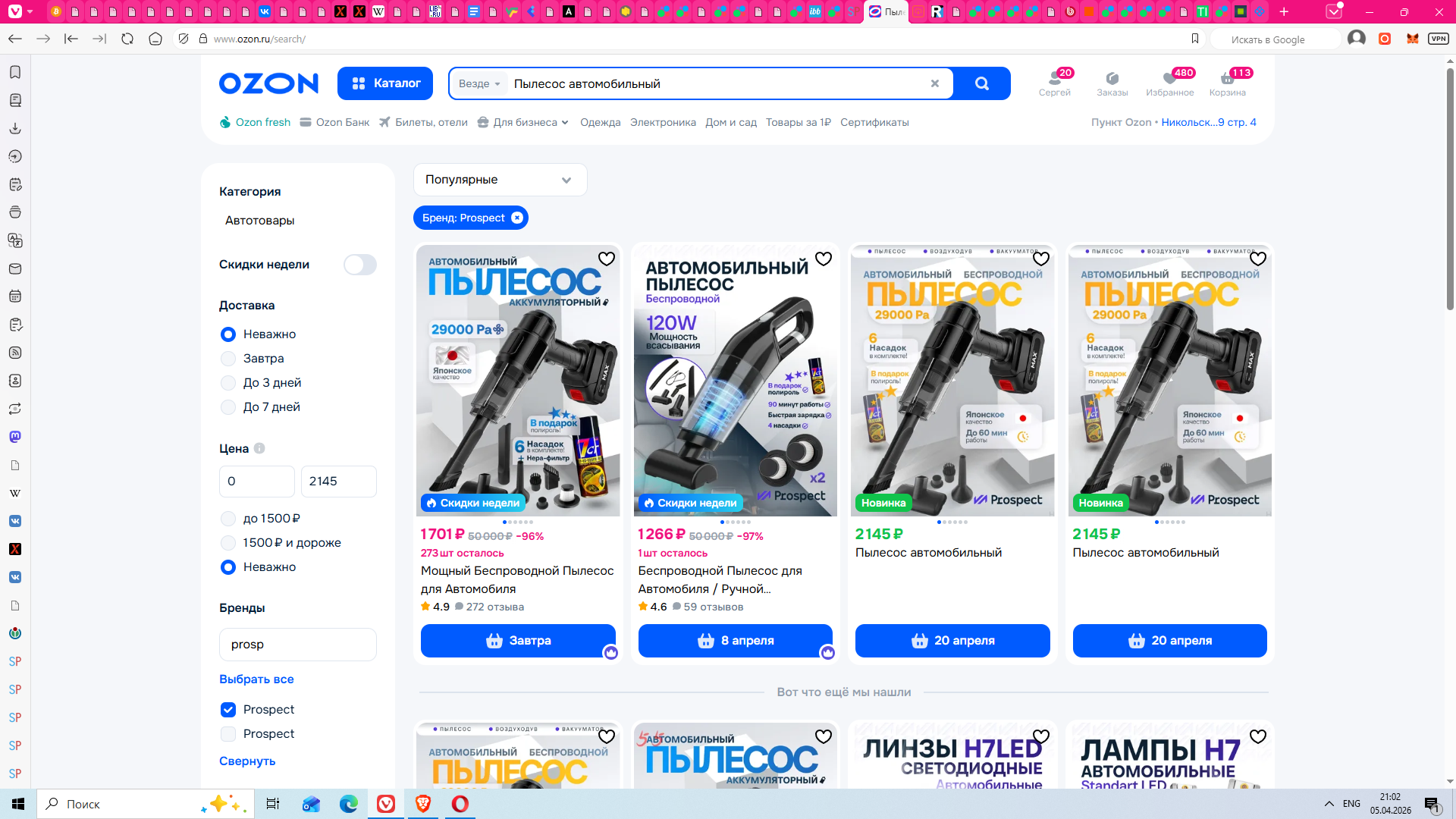Click the blue search magnifier button
This screenshot has width=1456, height=819.
(981, 83)
